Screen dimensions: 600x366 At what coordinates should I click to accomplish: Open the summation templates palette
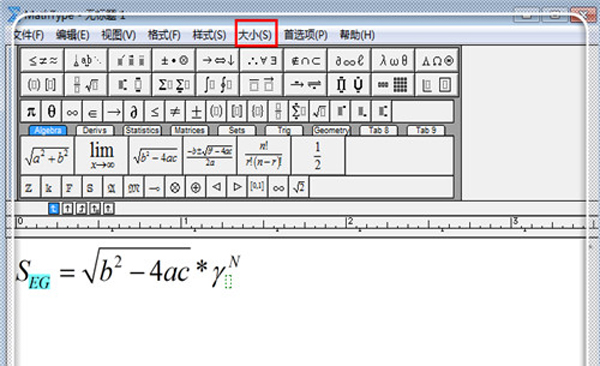point(174,84)
